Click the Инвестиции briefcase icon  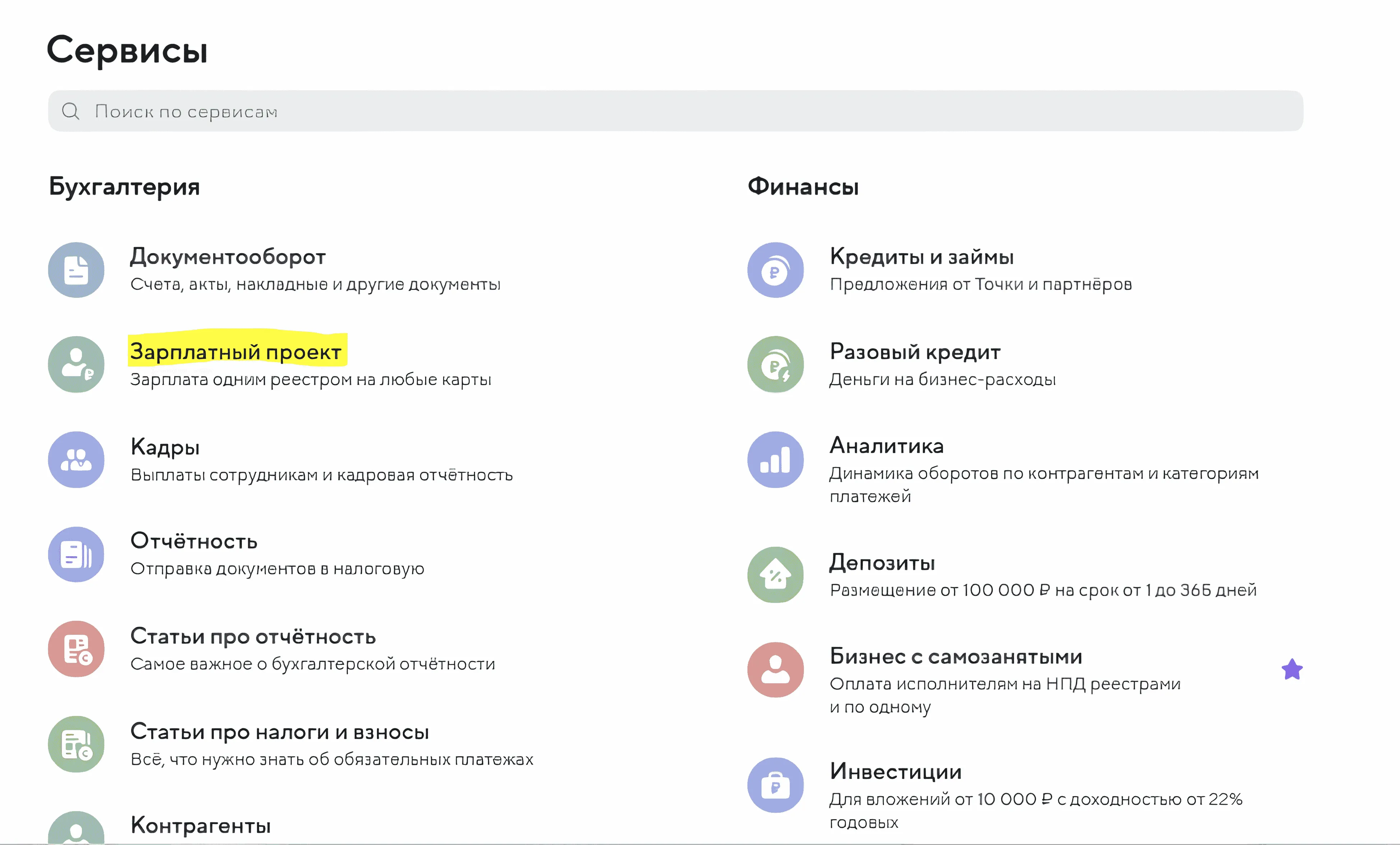click(x=775, y=785)
